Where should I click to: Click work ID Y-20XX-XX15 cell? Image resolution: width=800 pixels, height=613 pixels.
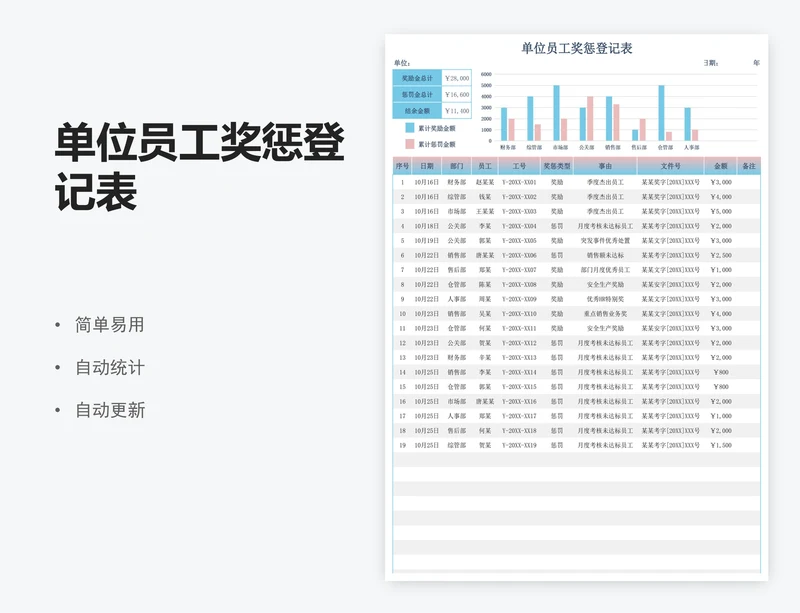point(519,387)
